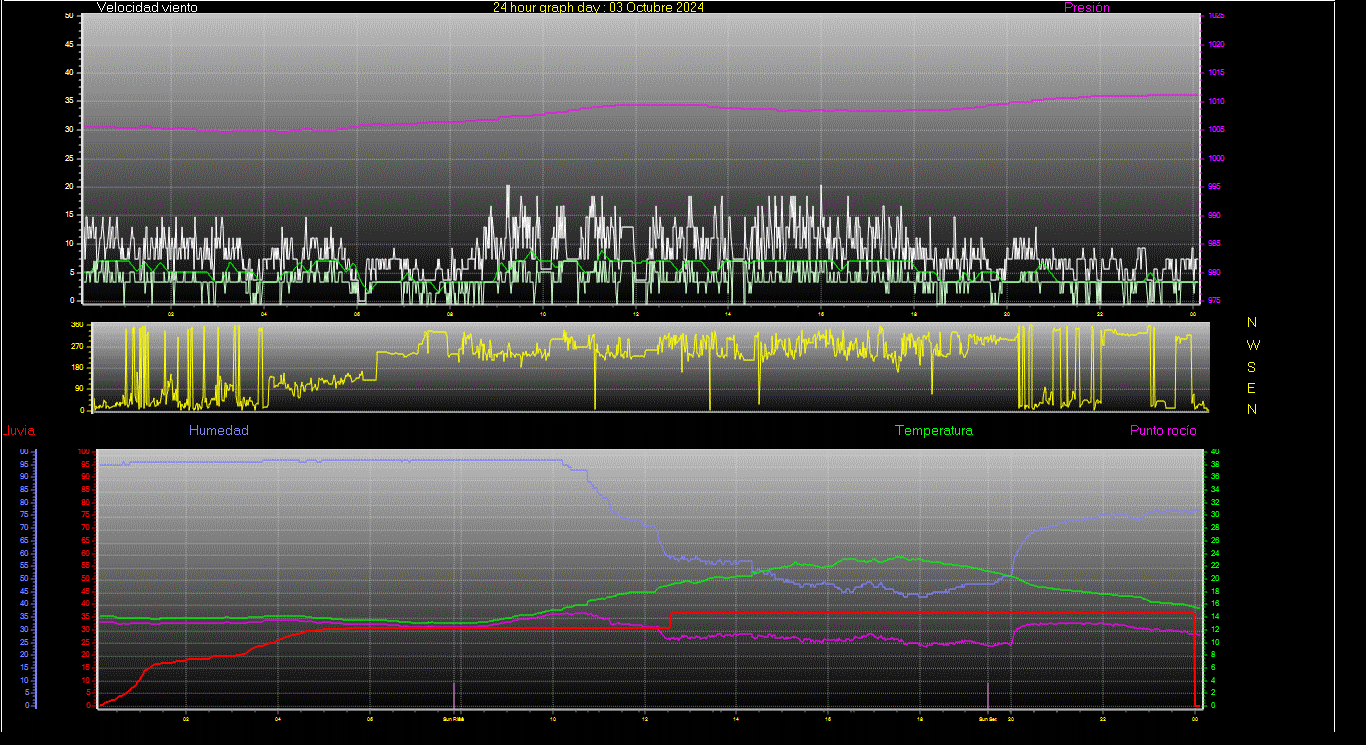Click wind direction axis value 180
This screenshot has width=1366, height=745.
click(78, 367)
